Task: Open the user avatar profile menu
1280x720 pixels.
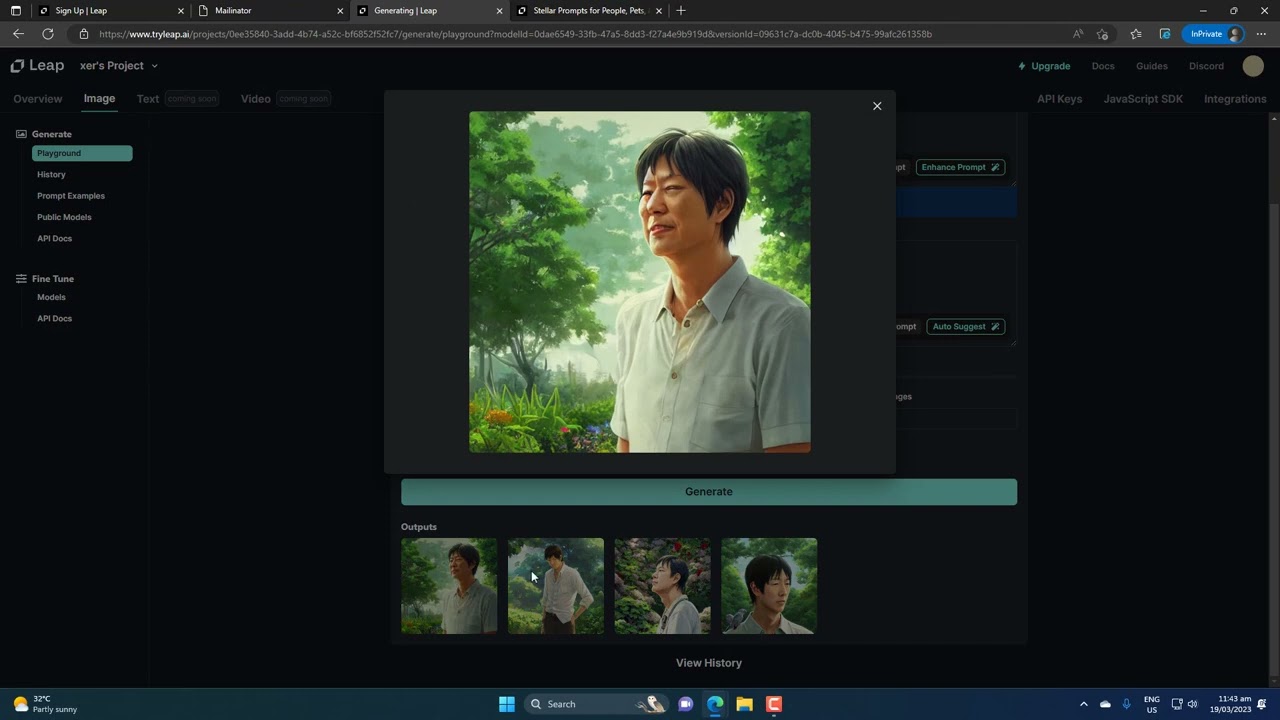Action: point(1253,66)
